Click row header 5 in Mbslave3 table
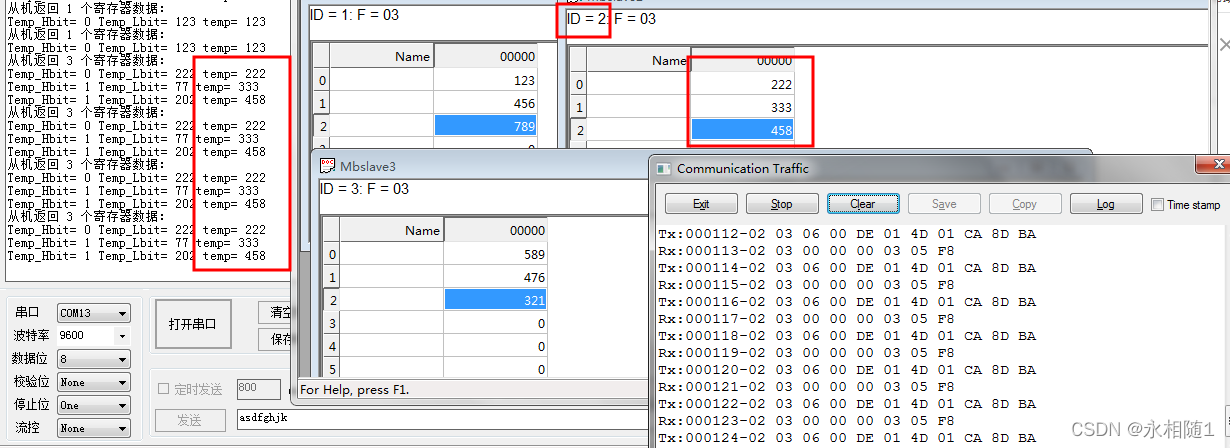Image resolution: width=1230 pixels, height=448 pixels. pos(332,369)
